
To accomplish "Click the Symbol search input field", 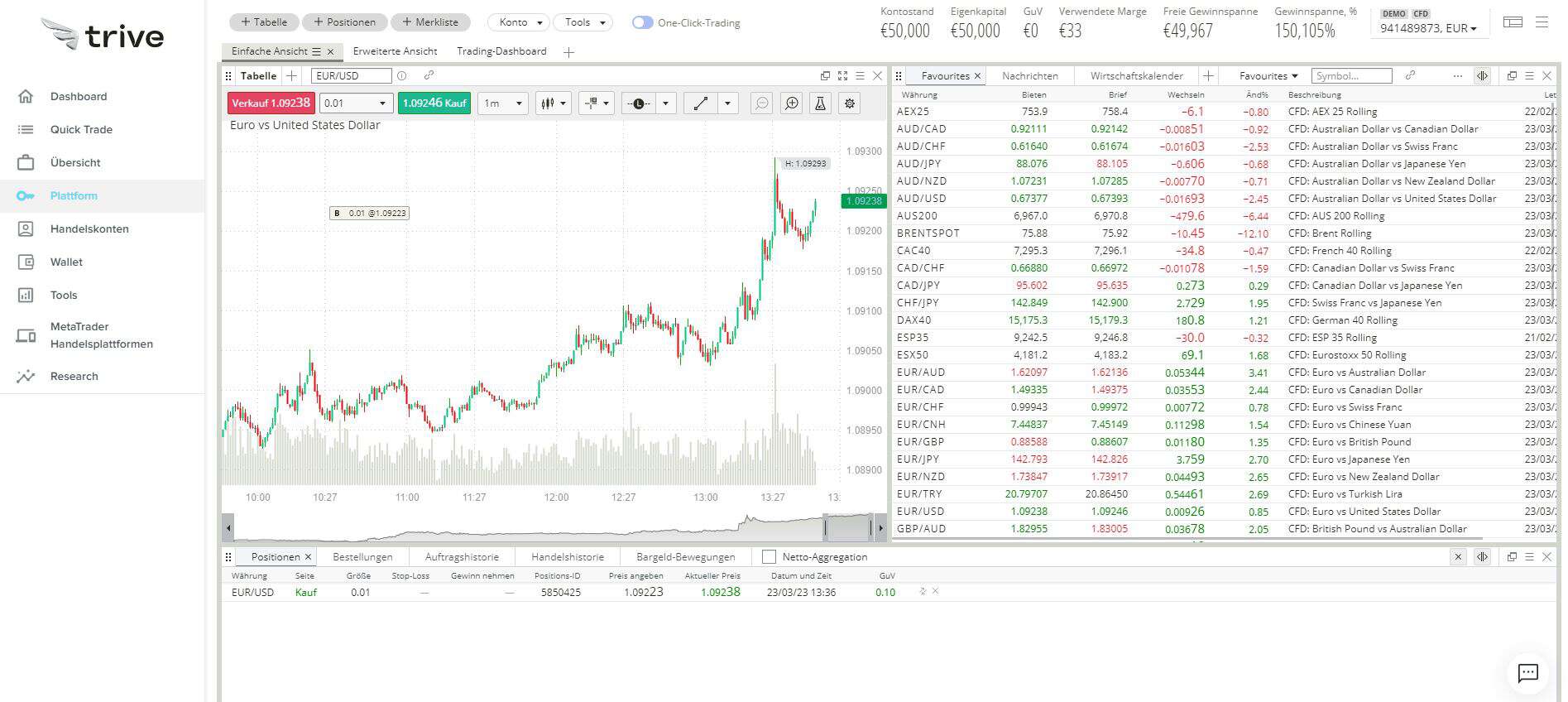I will tap(1351, 76).
